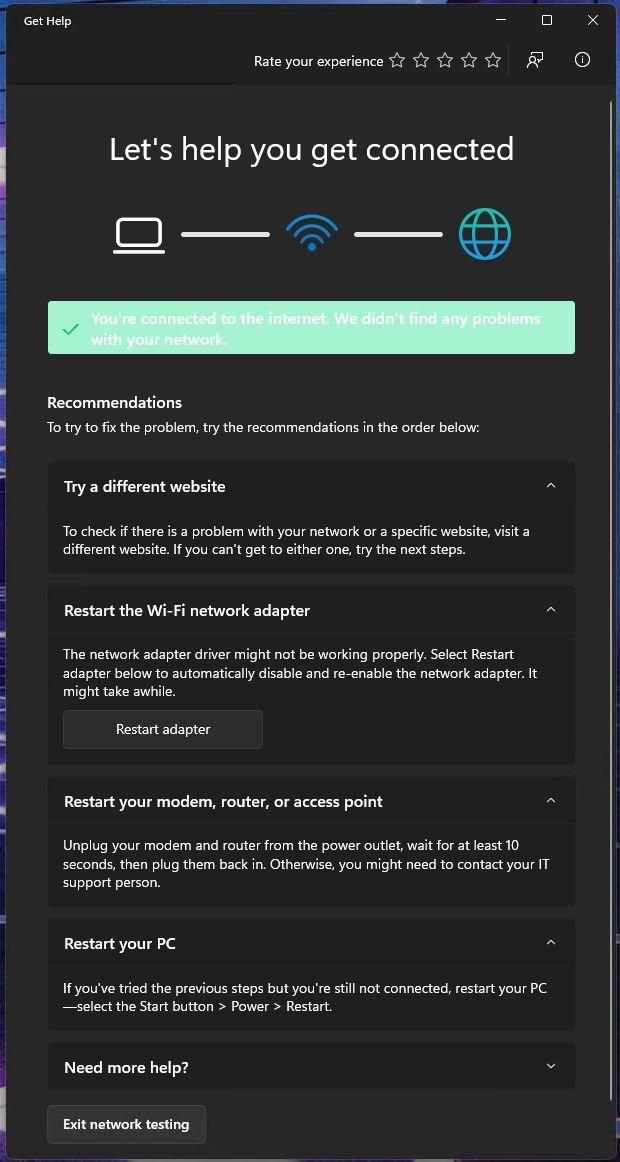The height and width of the screenshot is (1162, 620).
Task: Toggle the fourth rating star
Action: [468, 60]
